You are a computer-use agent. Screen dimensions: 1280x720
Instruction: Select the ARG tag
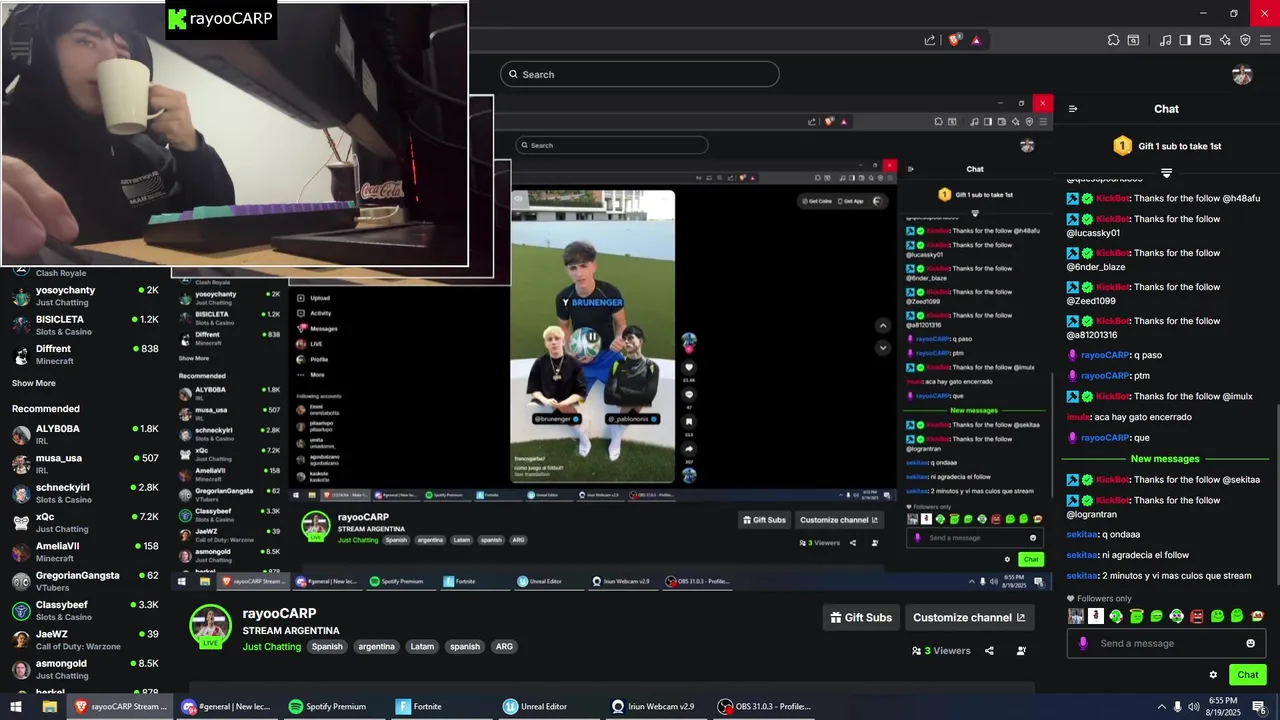click(x=504, y=647)
